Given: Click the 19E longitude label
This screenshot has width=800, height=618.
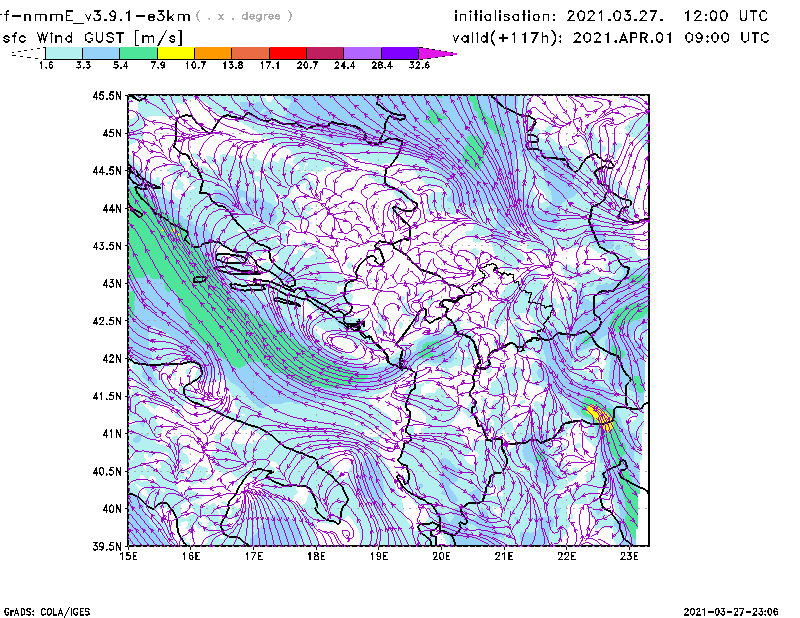Looking at the screenshot, I should [x=379, y=556].
